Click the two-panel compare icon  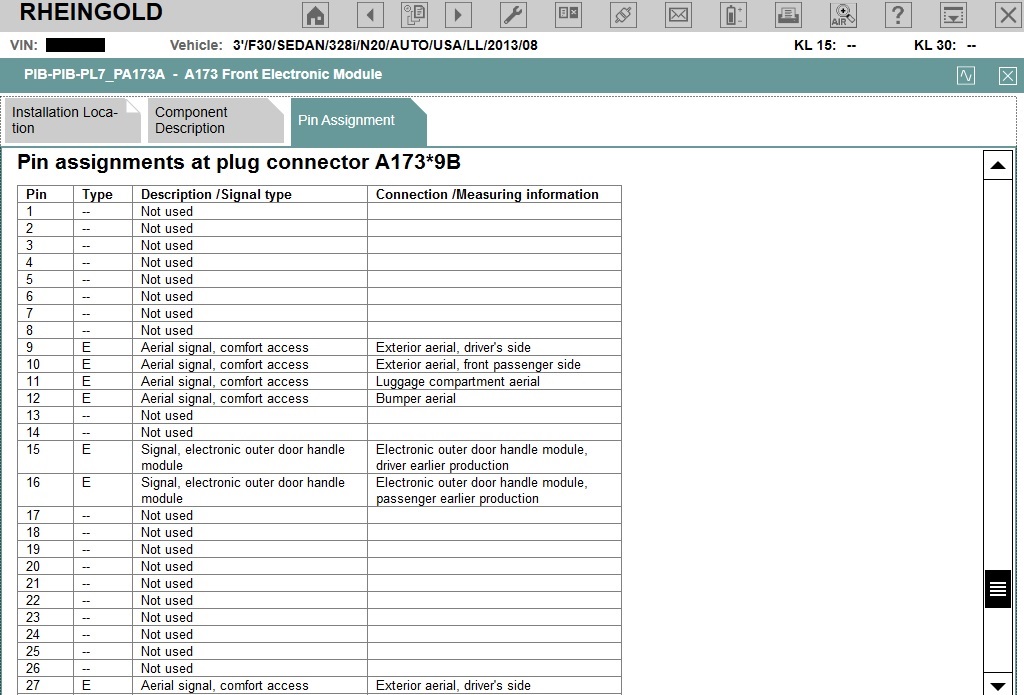(568, 14)
